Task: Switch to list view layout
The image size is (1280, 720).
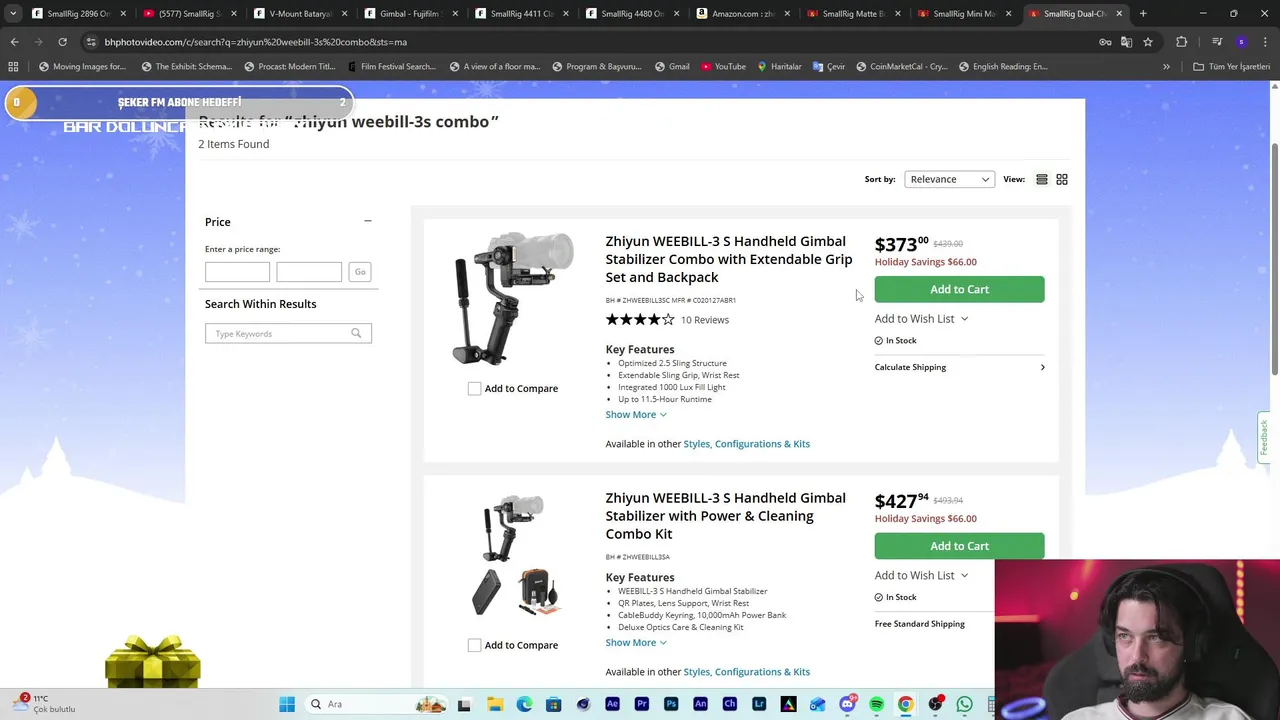Action: point(1041,179)
